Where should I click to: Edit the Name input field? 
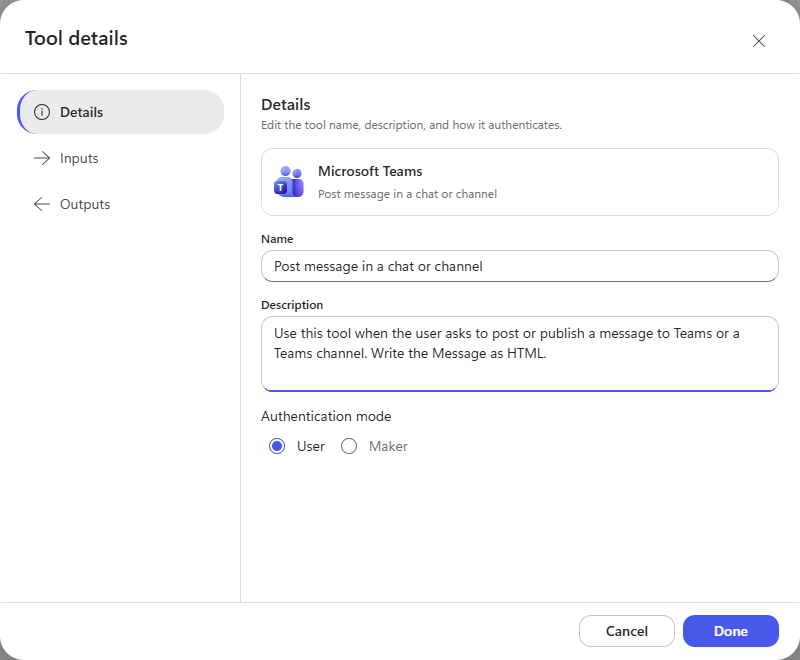[x=519, y=266]
